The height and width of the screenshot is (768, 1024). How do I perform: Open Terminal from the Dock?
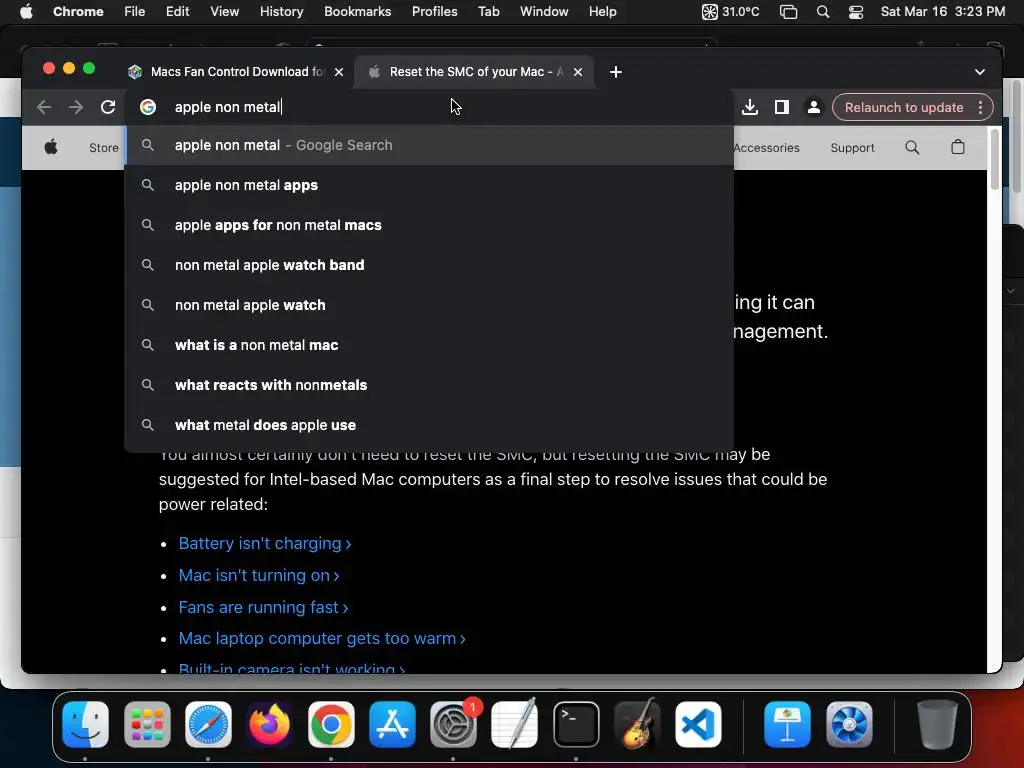[x=576, y=724]
